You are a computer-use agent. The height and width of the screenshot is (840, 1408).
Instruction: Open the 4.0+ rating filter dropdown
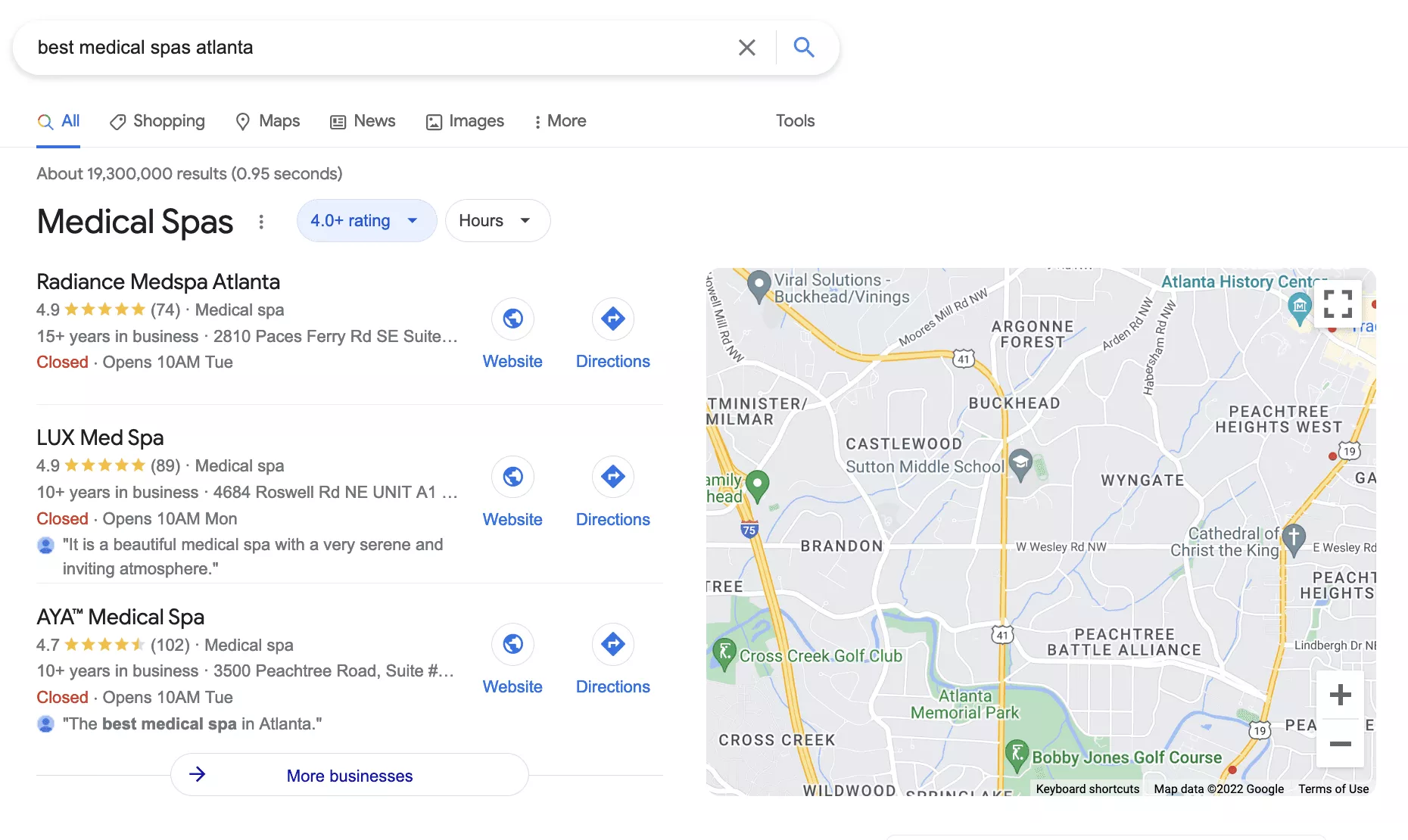pyautogui.click(x=366, y=220)
